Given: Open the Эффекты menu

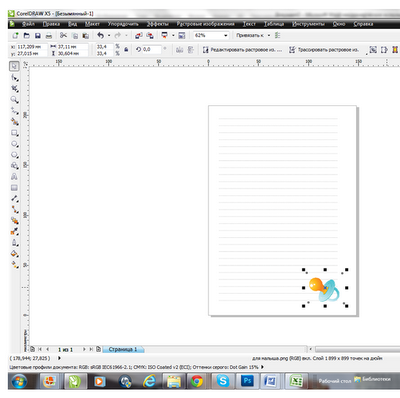Looking at the screenshot, I should [158, 24].
